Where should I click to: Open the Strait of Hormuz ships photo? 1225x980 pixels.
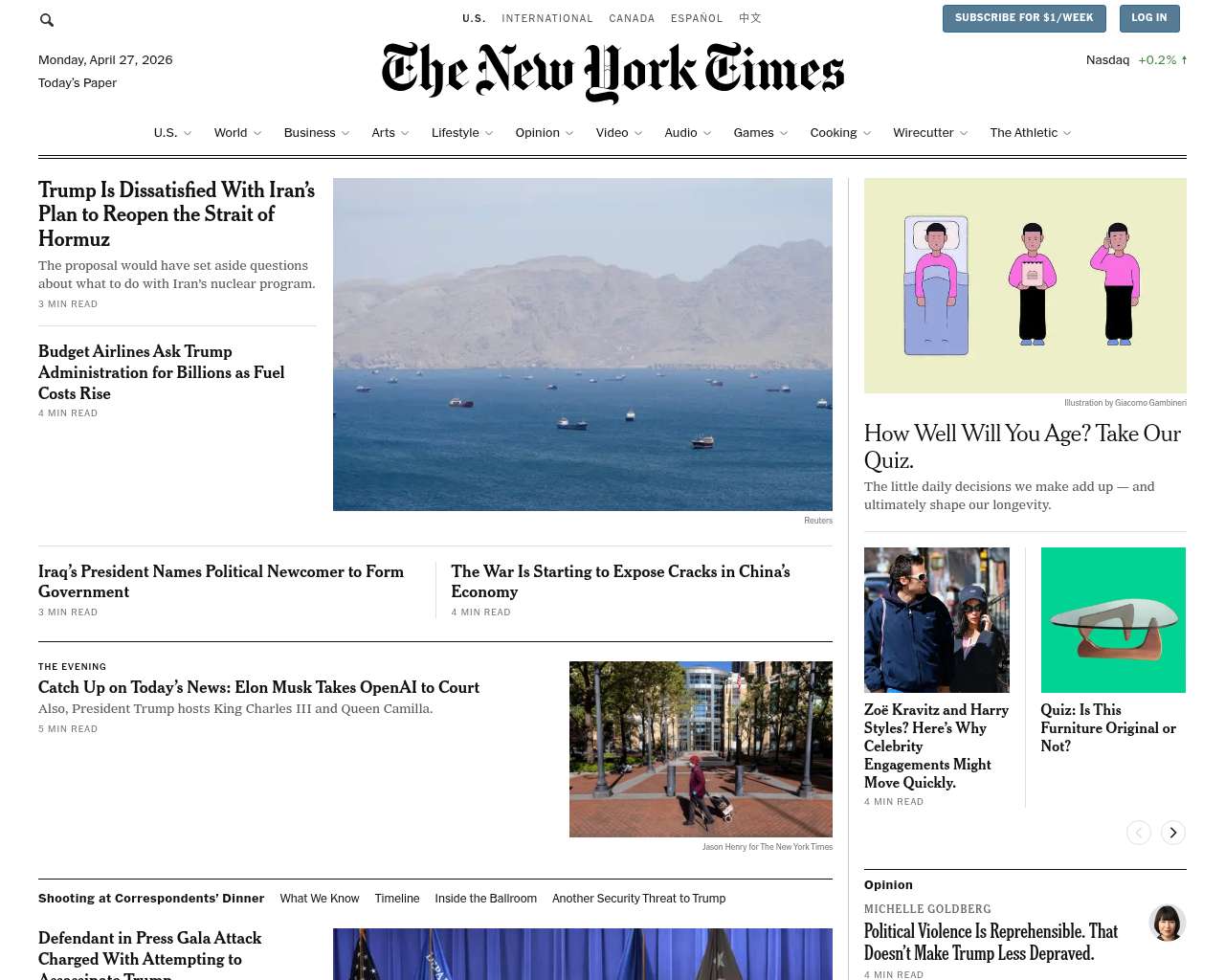(583, 345)
